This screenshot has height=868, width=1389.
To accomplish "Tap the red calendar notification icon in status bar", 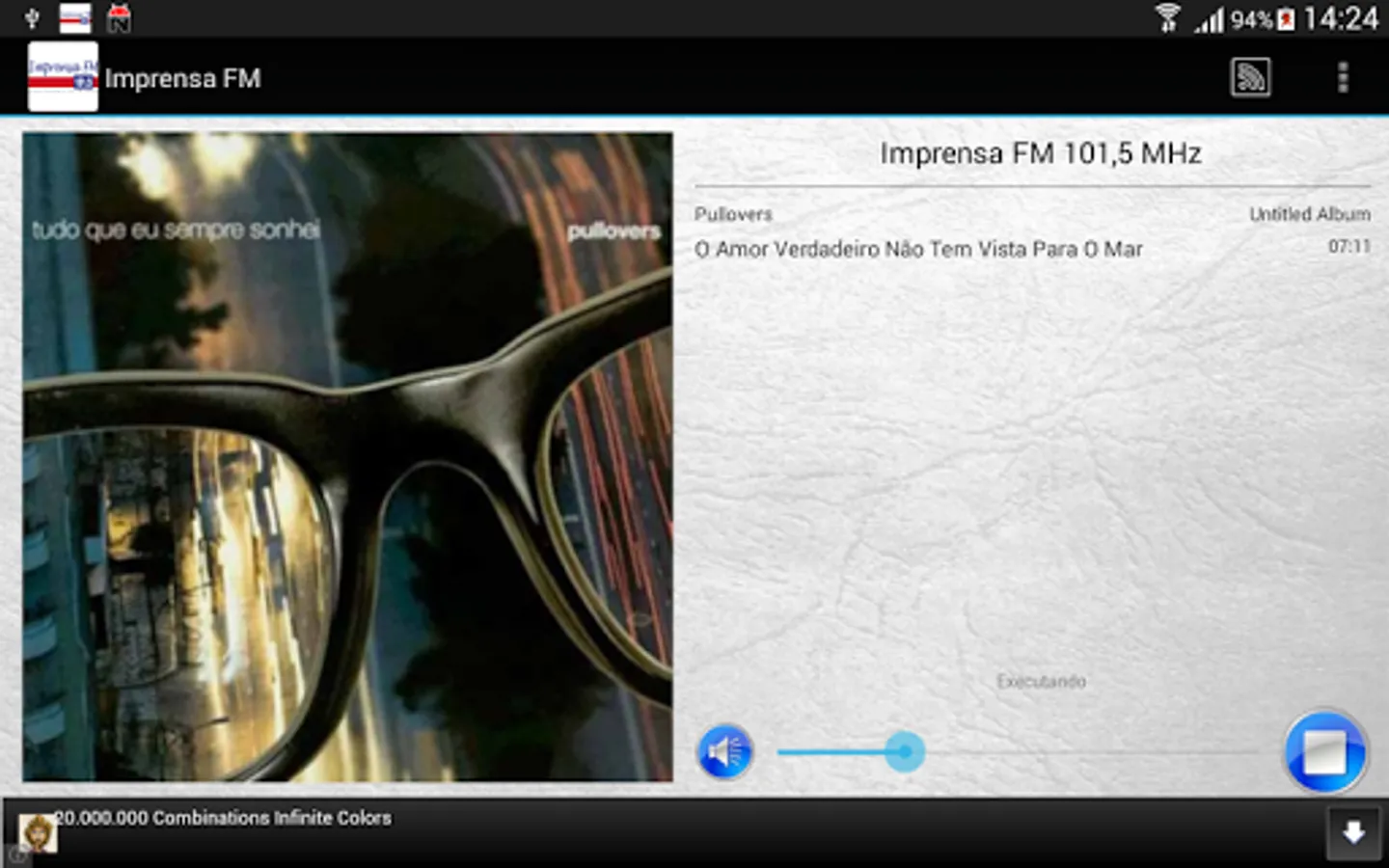I will [119, 18].
